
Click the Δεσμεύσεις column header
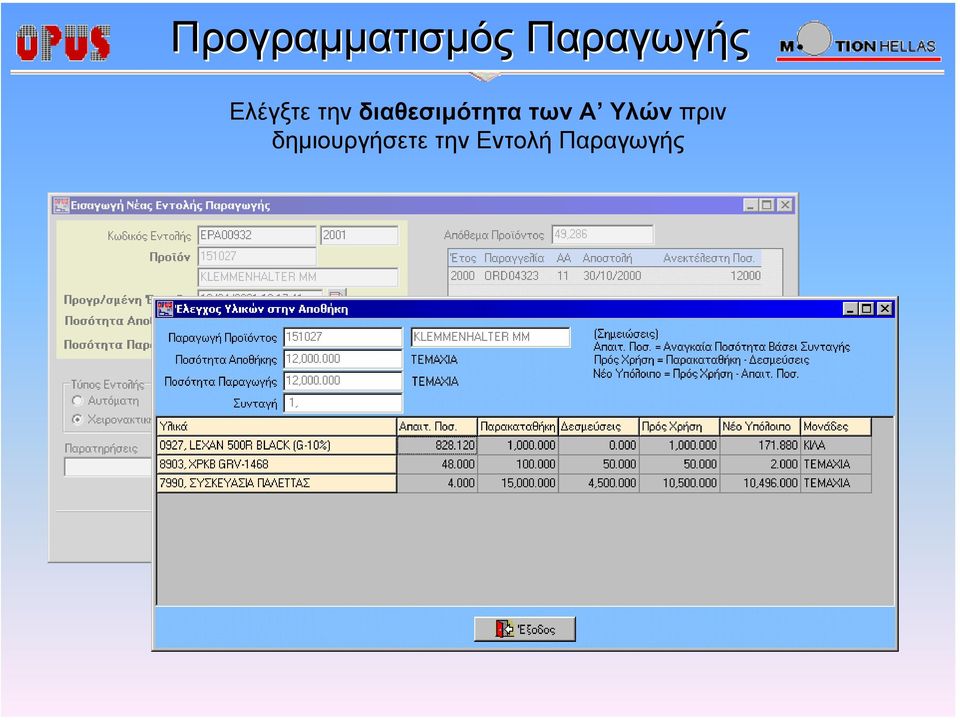coord(598,426)
